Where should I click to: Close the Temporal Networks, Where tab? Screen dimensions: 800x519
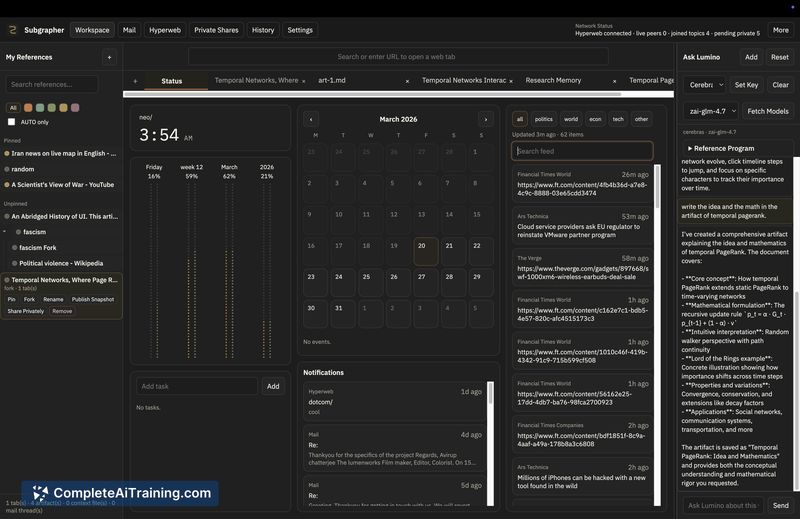[x=304, y=81]
